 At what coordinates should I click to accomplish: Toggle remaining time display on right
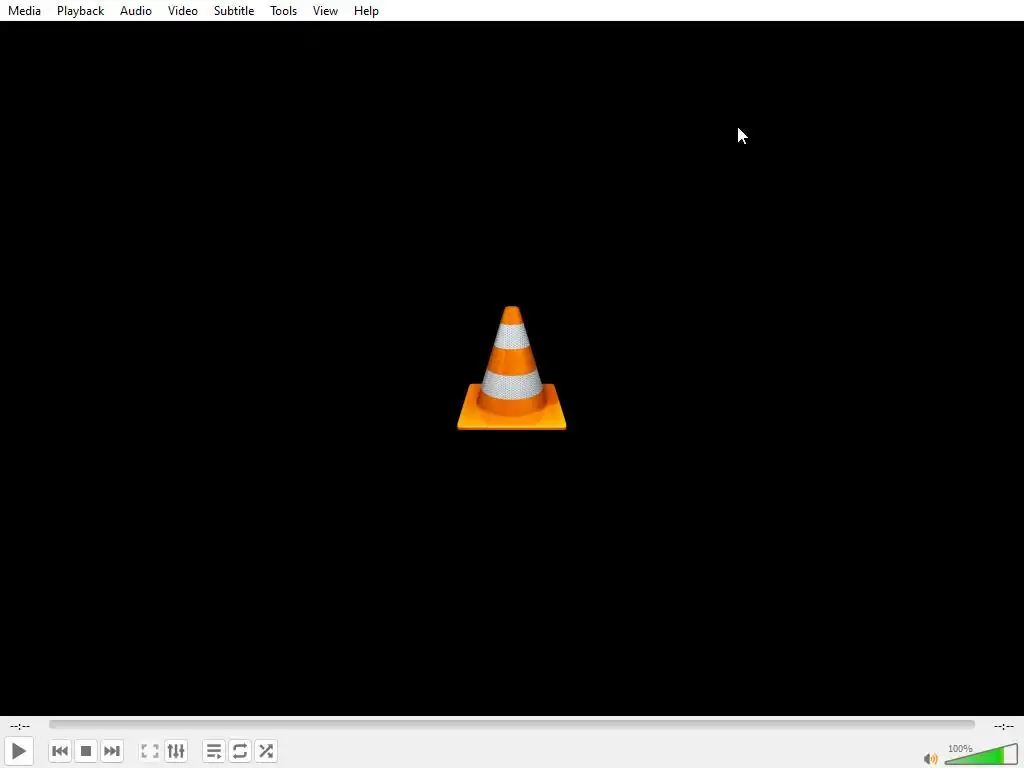(1004, 726)
